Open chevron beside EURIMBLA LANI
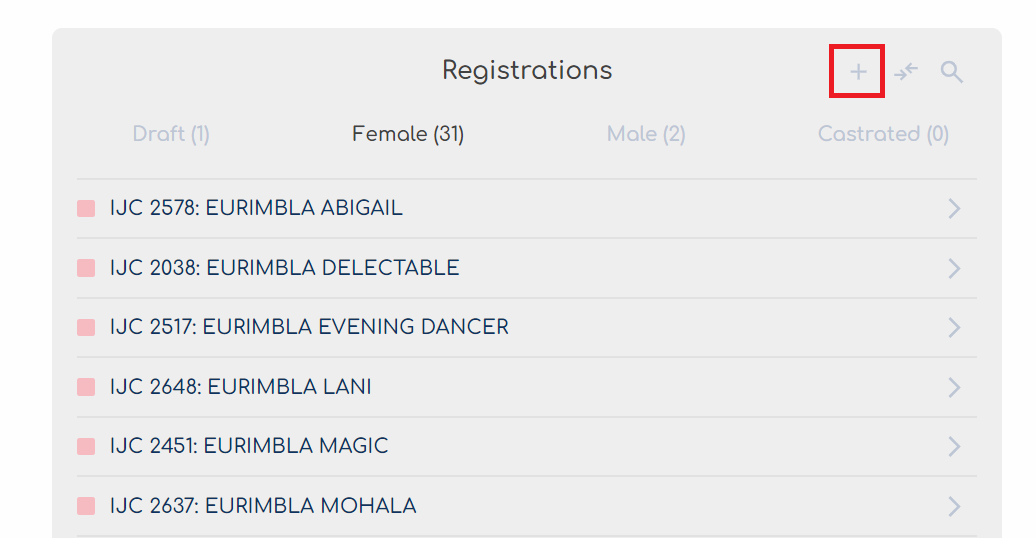Viewport: 1036px width, 538px height. pos(954,387)
